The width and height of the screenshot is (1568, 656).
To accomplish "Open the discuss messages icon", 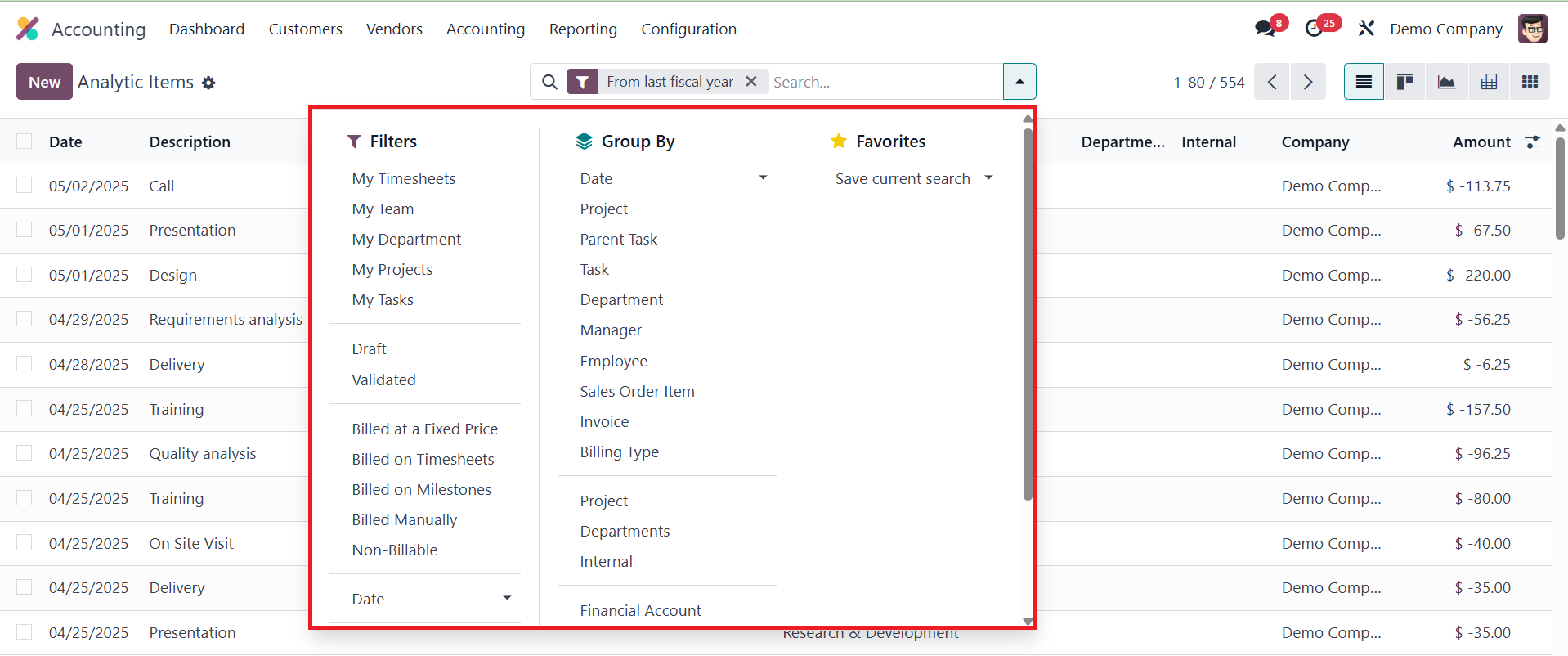I will point(1266,29).
